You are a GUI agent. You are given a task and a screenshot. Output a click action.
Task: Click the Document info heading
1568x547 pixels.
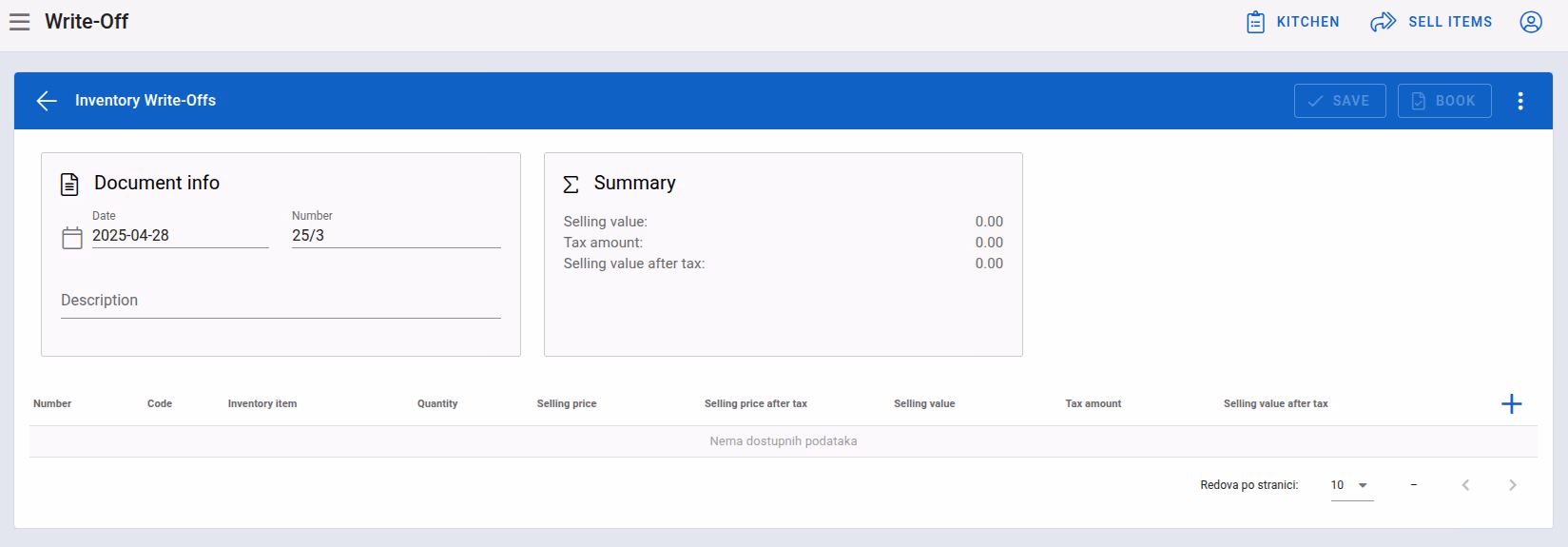(x=157, y=183)
